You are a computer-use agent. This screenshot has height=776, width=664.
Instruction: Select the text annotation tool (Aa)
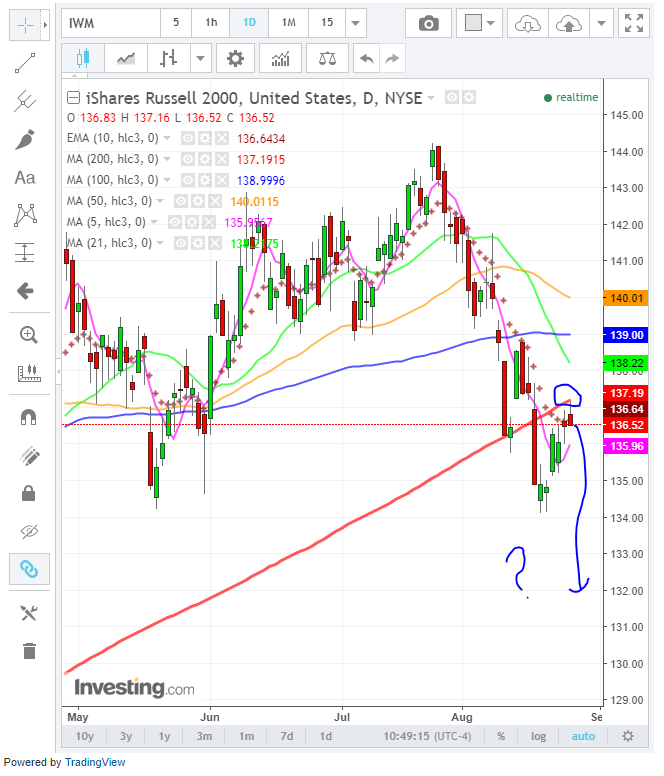point(25,178)
